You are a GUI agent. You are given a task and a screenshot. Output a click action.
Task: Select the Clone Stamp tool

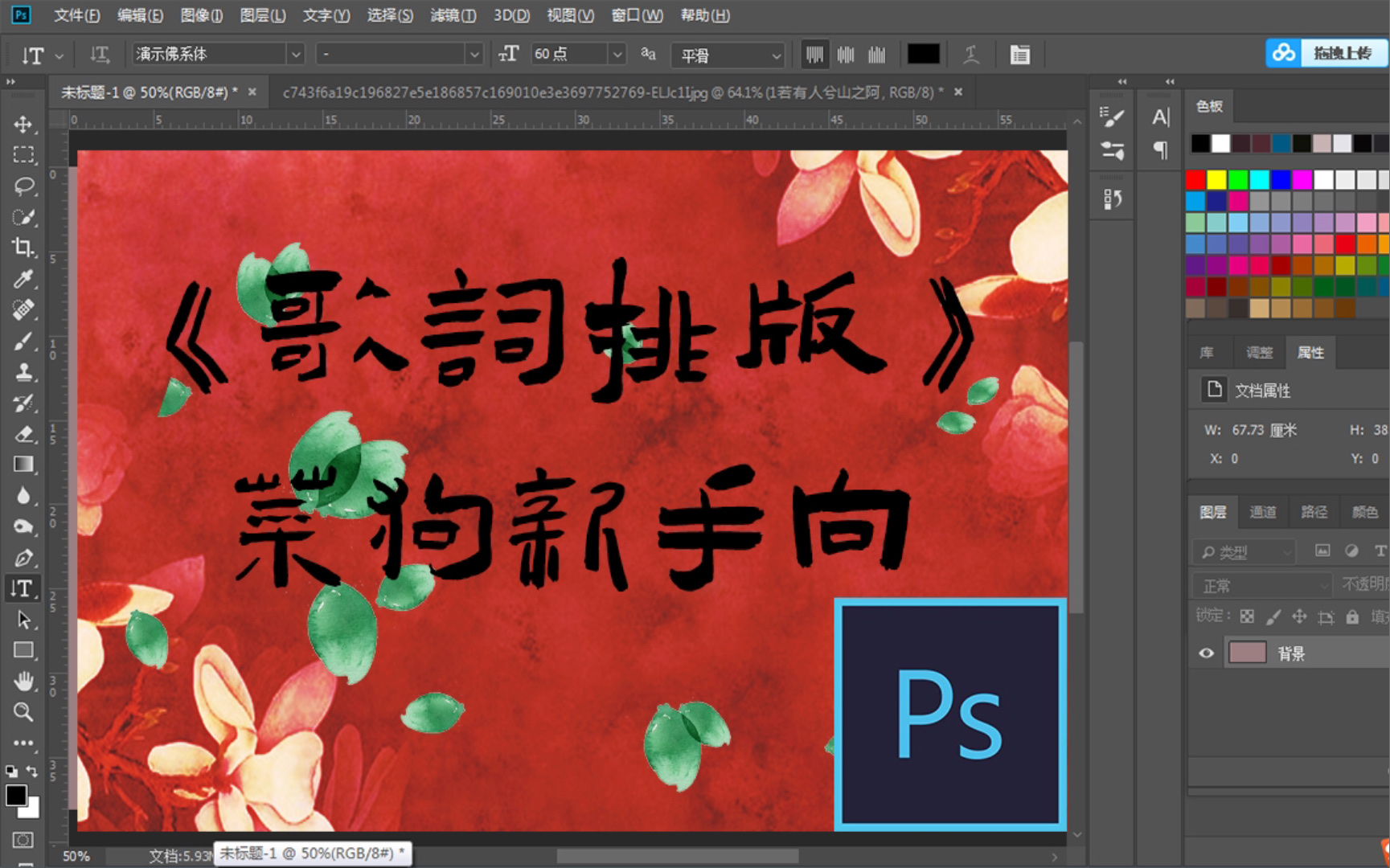click(23, 372)
